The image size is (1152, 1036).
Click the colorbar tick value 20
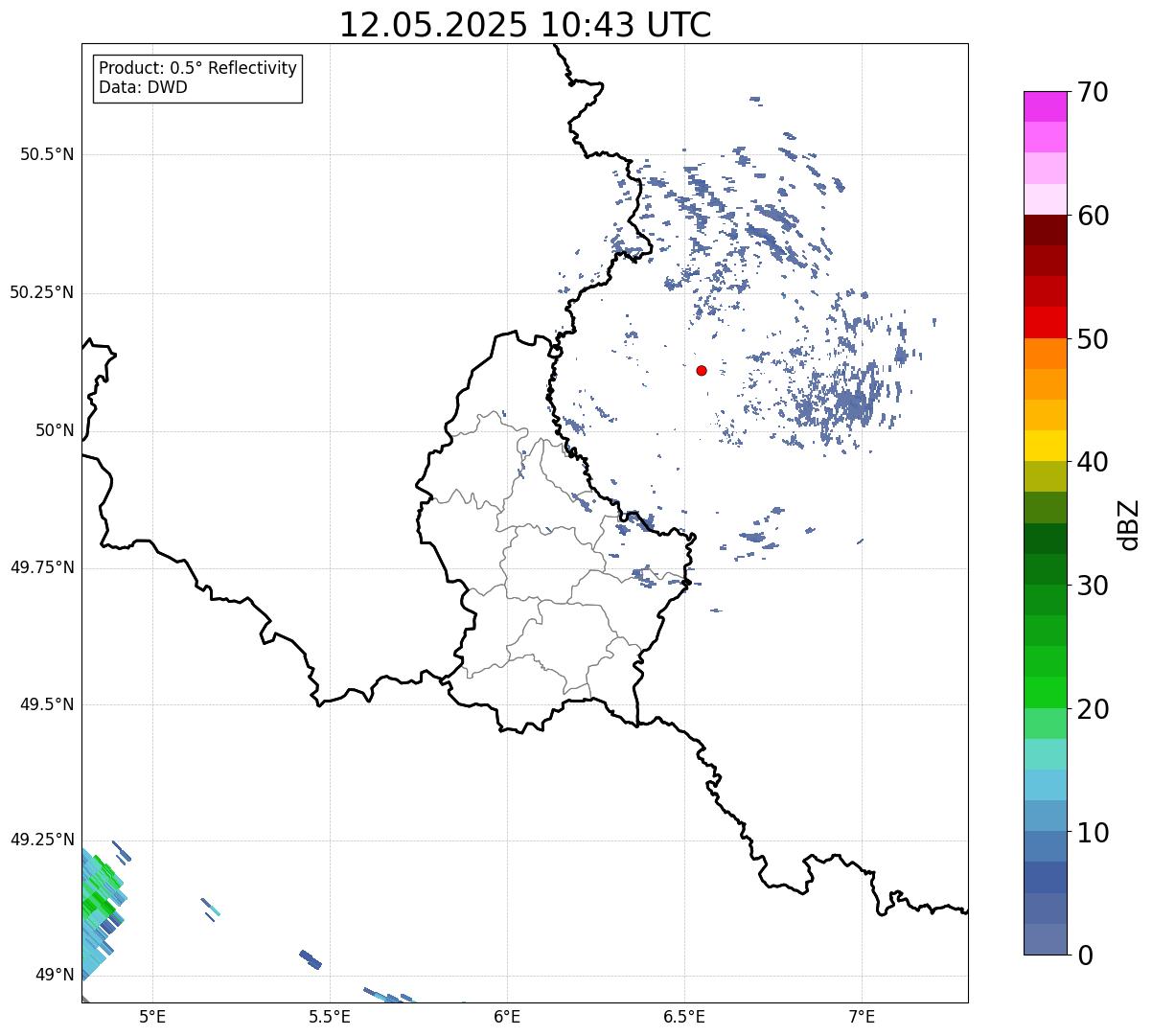coord(1093,709)
